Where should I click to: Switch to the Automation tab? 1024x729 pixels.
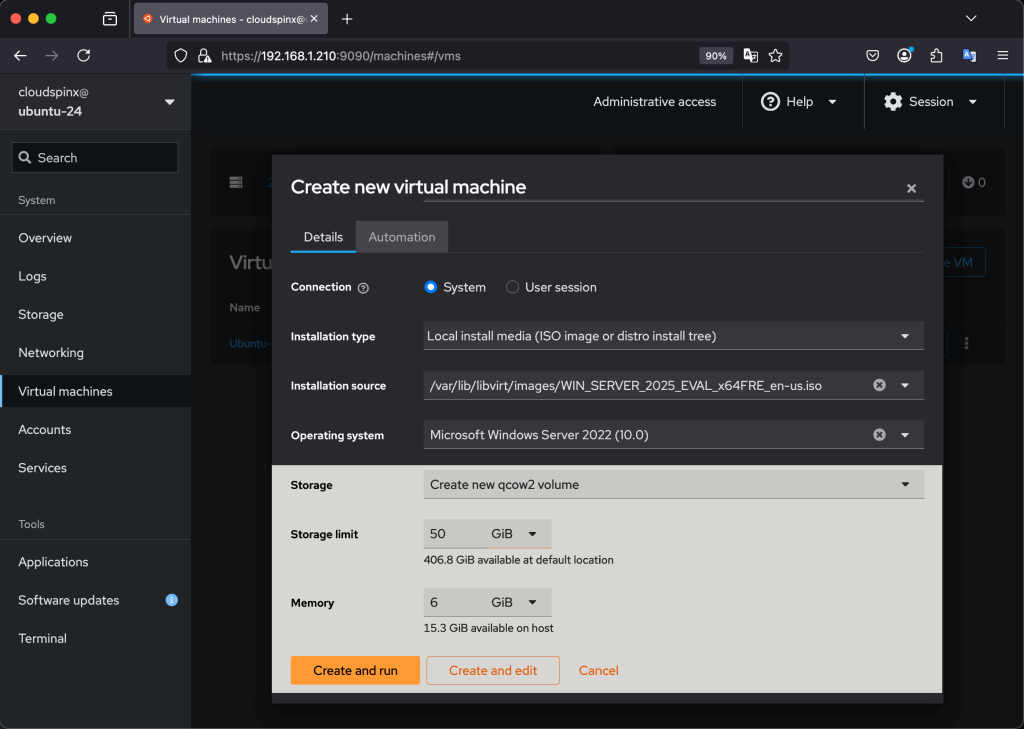[402, 237]
